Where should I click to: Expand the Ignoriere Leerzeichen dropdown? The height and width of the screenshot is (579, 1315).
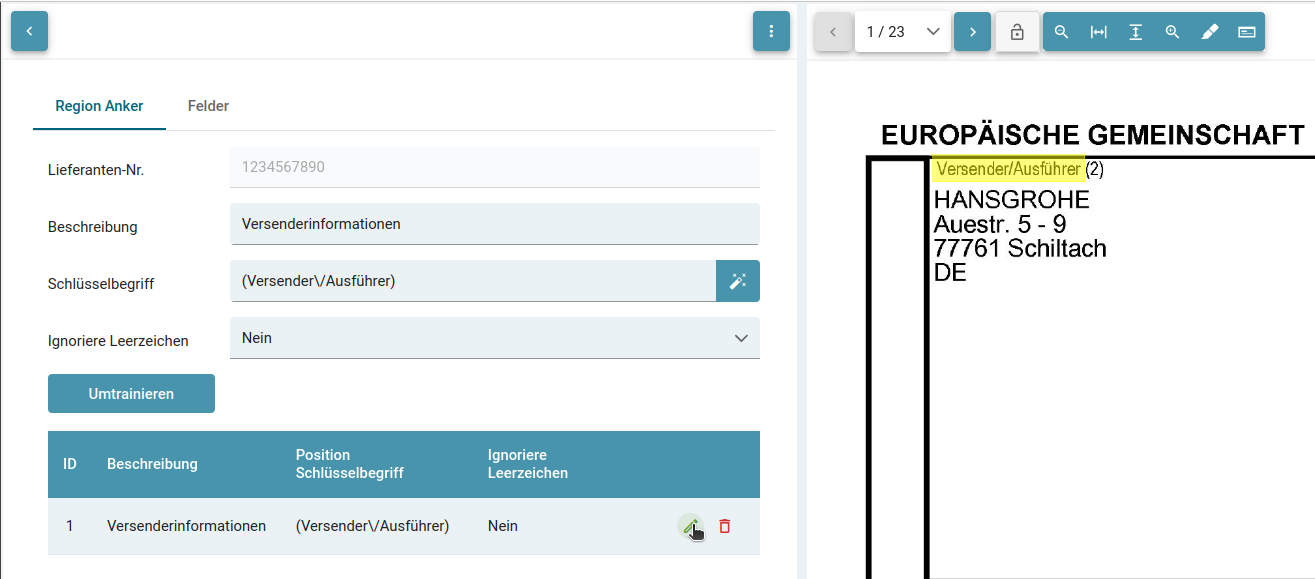[x=494, y=338]
